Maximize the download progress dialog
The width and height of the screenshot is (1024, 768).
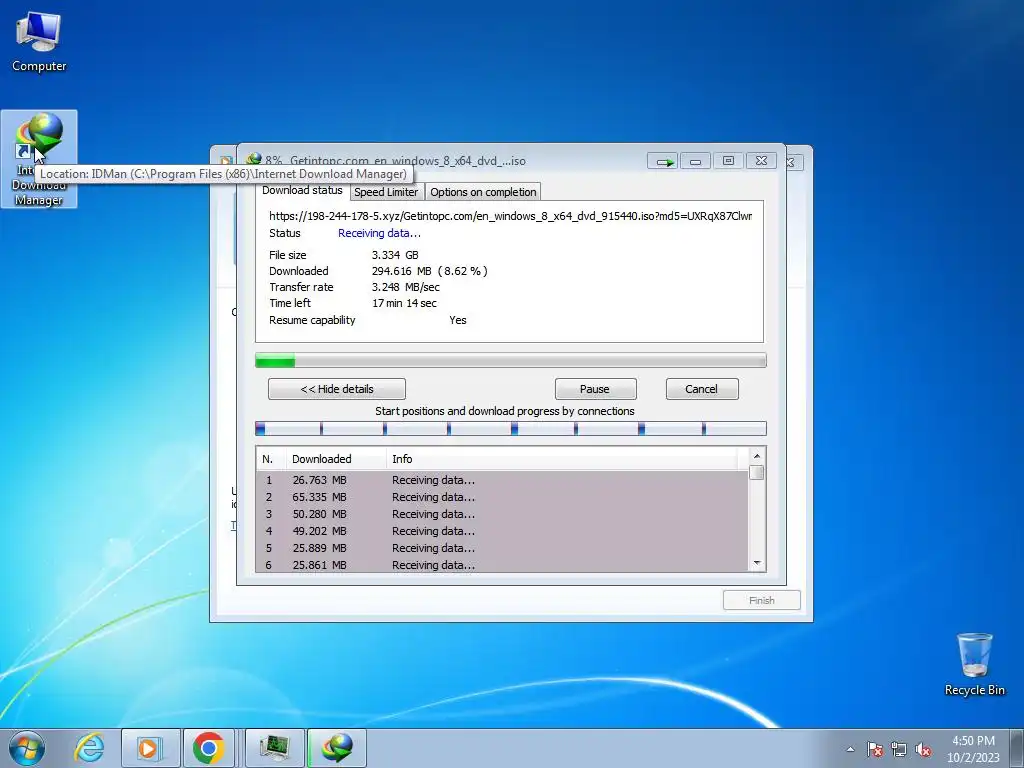[728, 161]
